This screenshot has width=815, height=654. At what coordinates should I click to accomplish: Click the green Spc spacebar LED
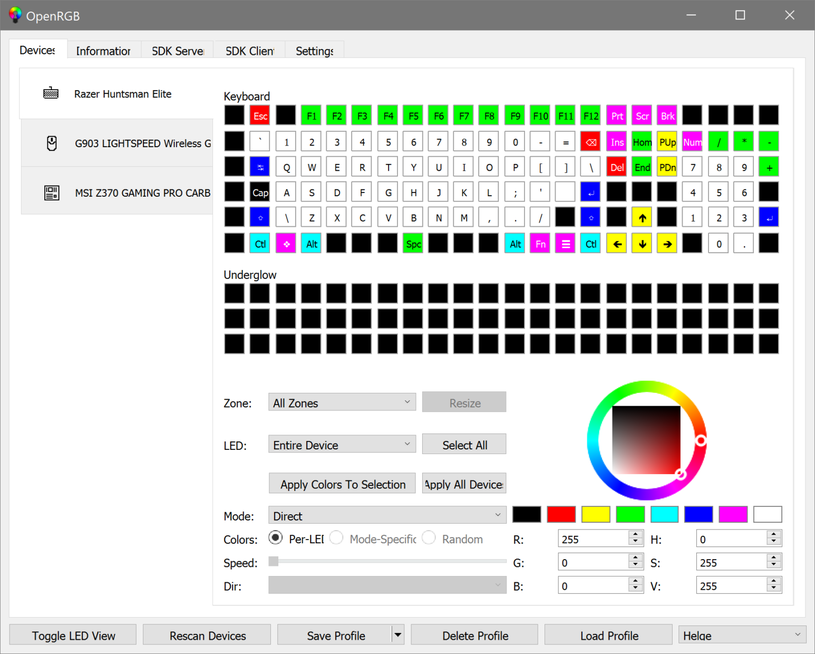[x=413, y=243]
